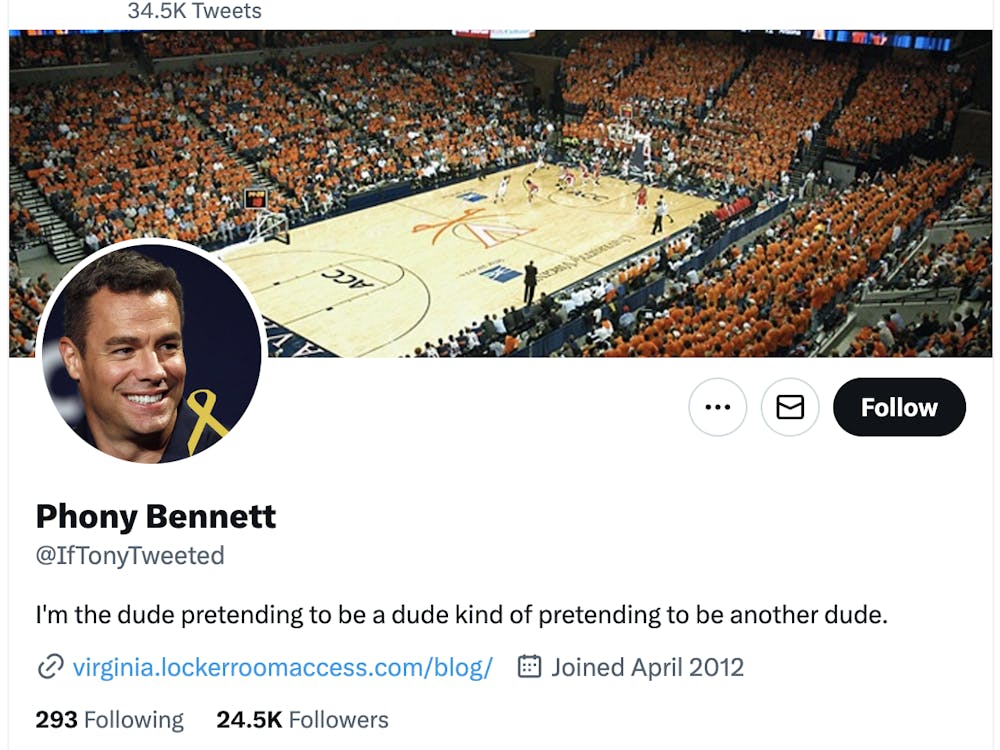Click the link icon beside the website URL

coord(47,666)
